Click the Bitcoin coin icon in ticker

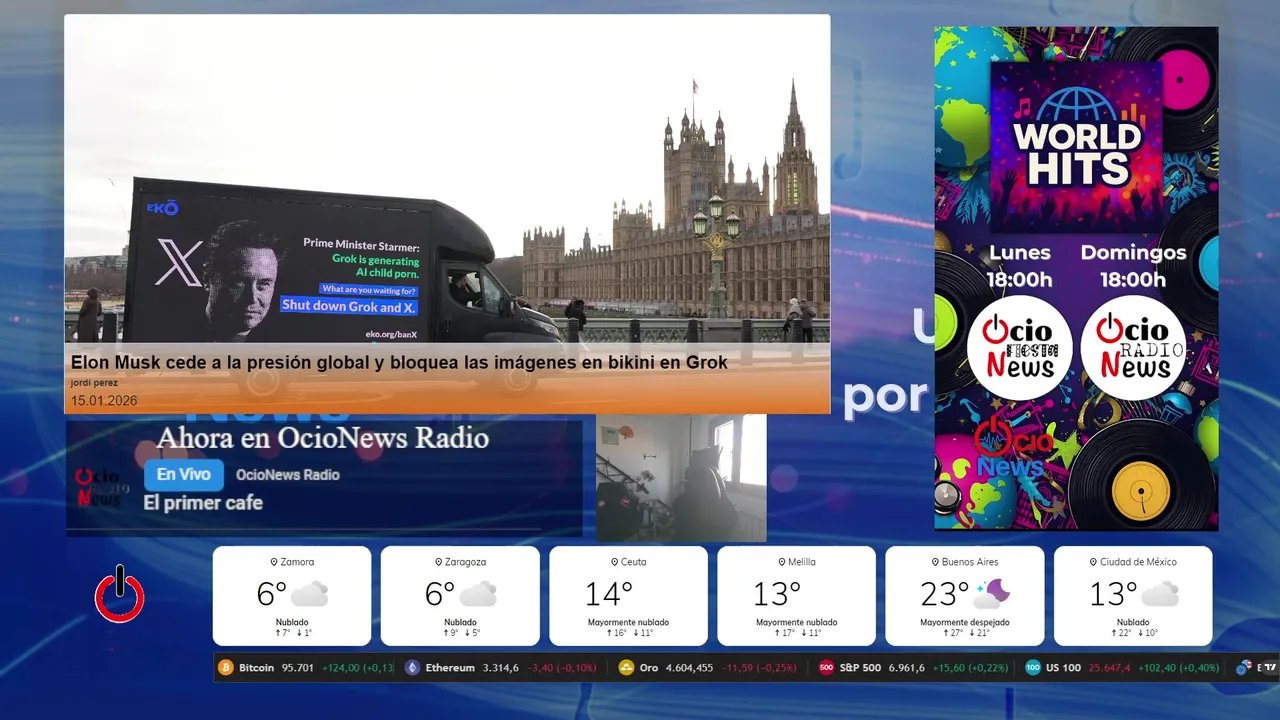coord(226,668)
